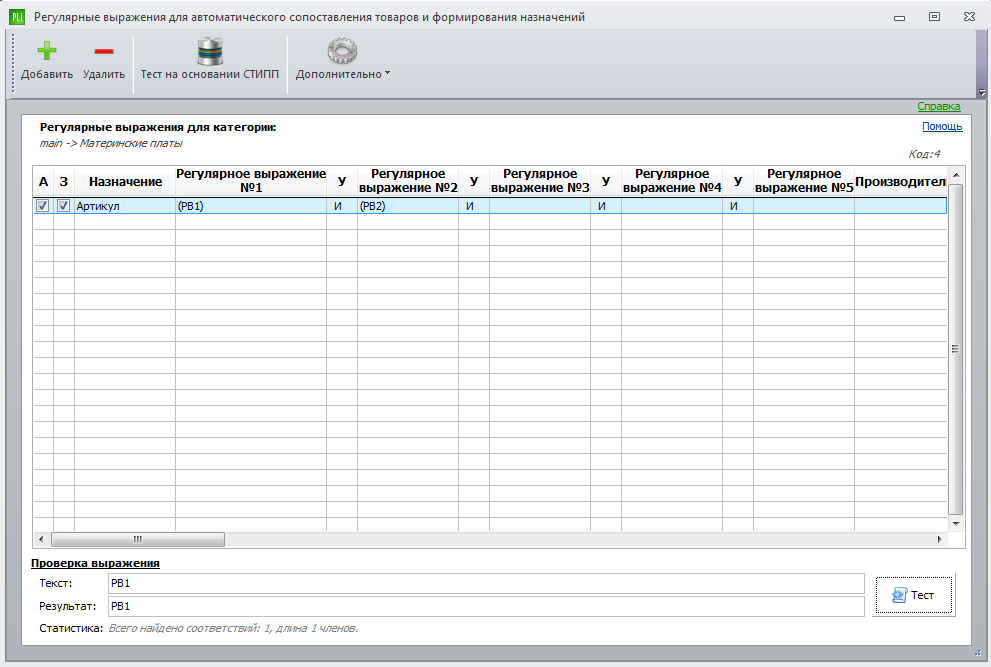This screenshot has height=667, width=991.
Task: Click the И condition after expression №4
Action: pyautogui.click(x=738, y=205)
